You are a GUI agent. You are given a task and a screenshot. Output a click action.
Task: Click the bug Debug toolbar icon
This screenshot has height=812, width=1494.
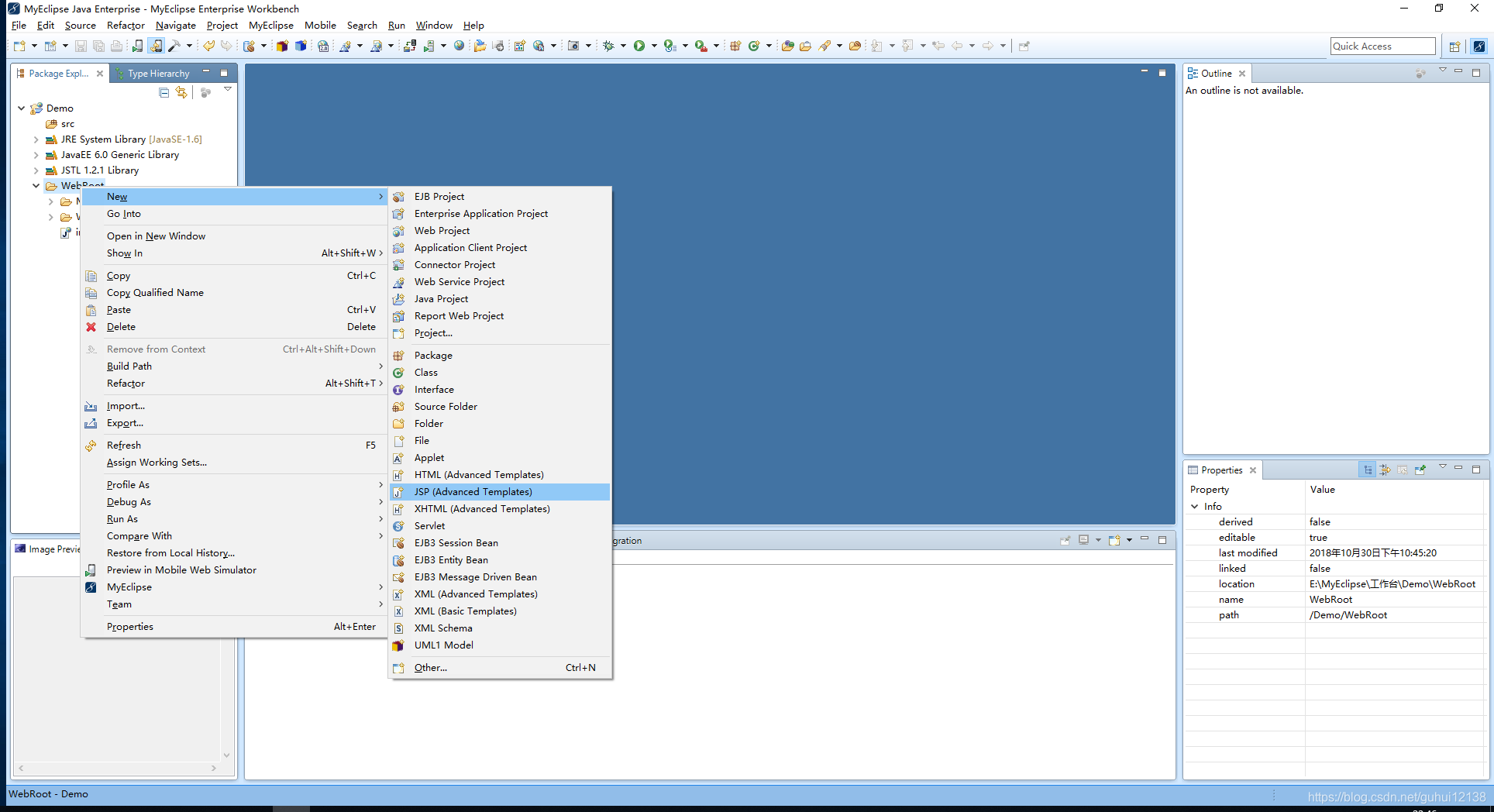pos(609,46)
